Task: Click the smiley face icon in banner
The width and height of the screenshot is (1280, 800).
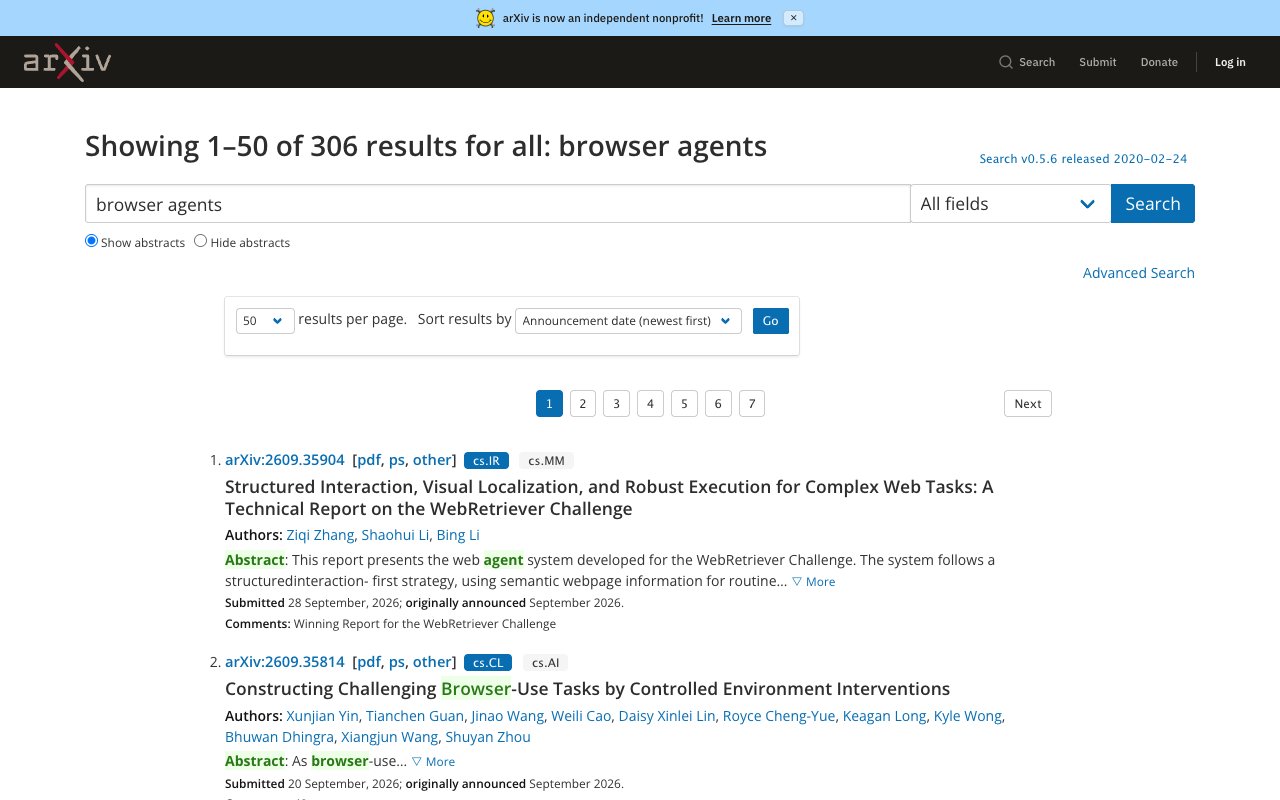Action: coord(485,18)
